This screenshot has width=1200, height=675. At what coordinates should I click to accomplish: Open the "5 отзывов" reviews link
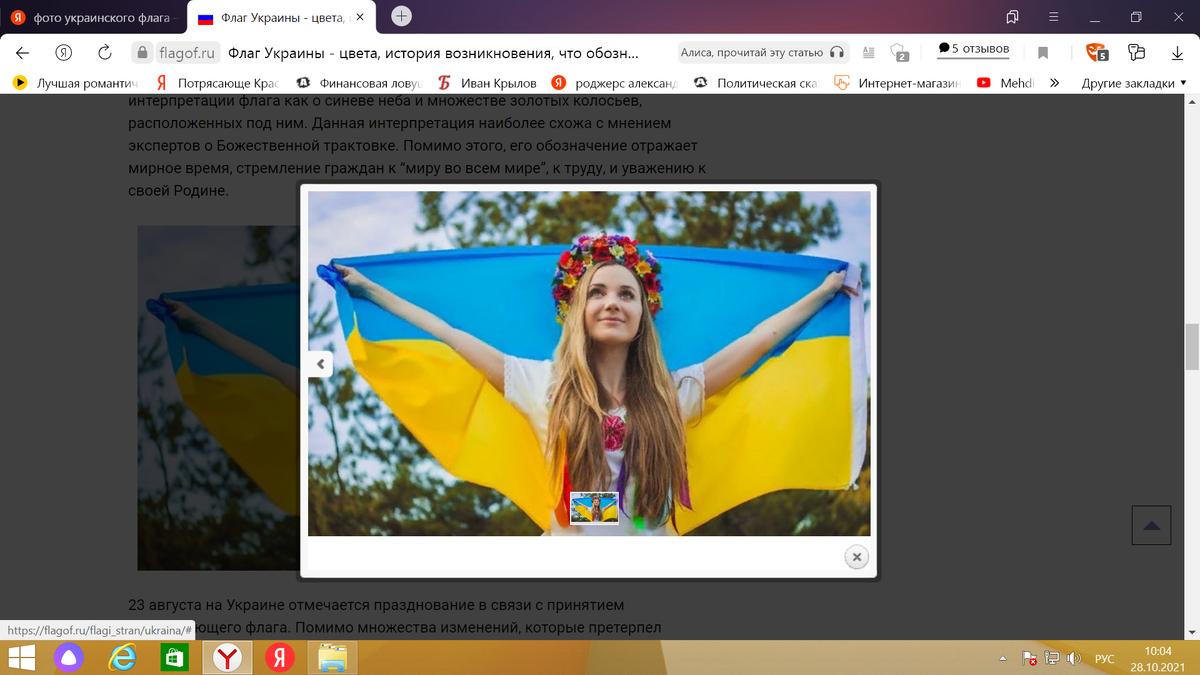point(972,51)
